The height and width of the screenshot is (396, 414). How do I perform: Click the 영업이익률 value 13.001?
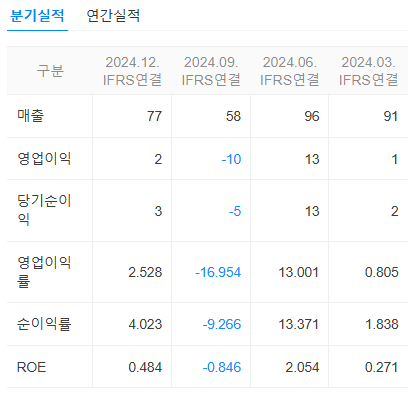tap(299, 272)
